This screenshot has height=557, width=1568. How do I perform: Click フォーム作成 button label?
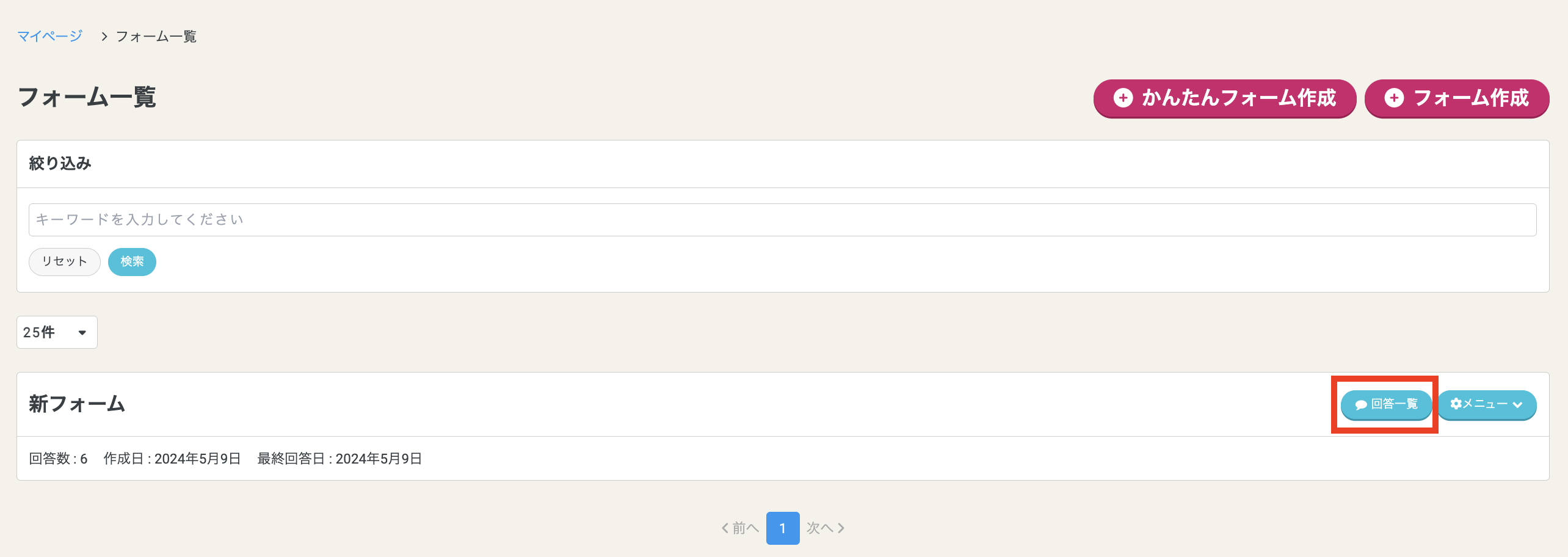1472,98
